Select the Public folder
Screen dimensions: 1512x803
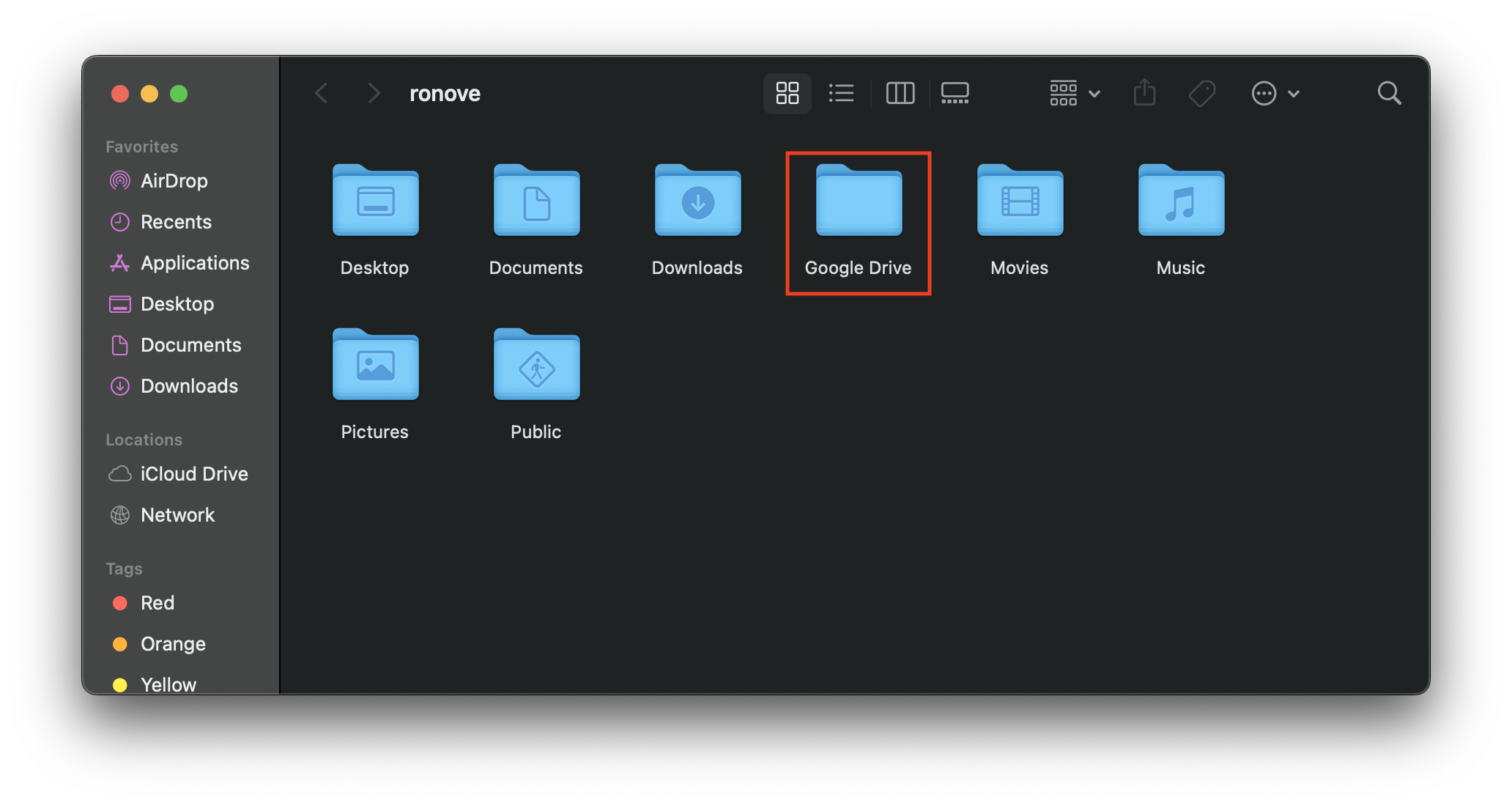click(536, 366)
